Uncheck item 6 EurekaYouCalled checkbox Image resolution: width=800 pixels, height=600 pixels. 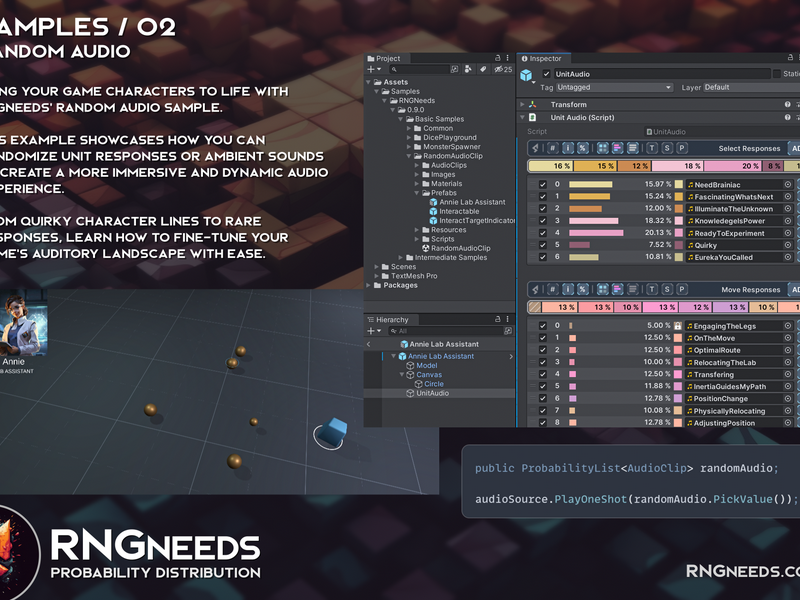pos(543,257)
